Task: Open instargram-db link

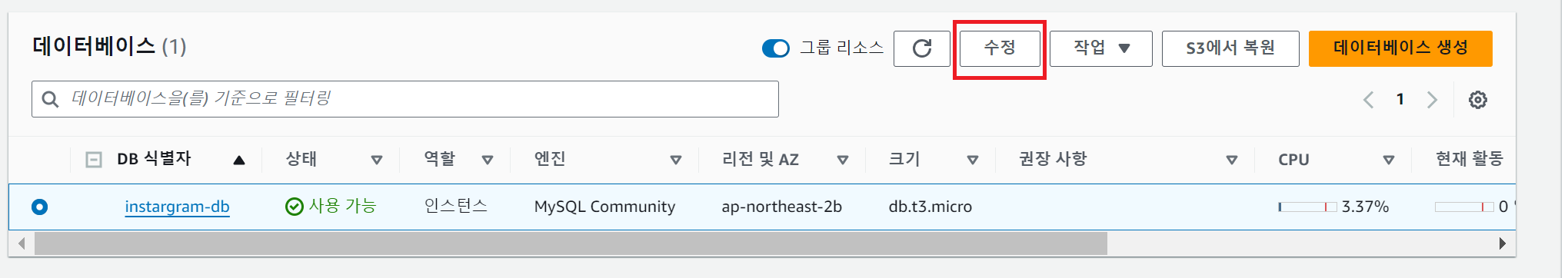Action: (x=177, y=207)
